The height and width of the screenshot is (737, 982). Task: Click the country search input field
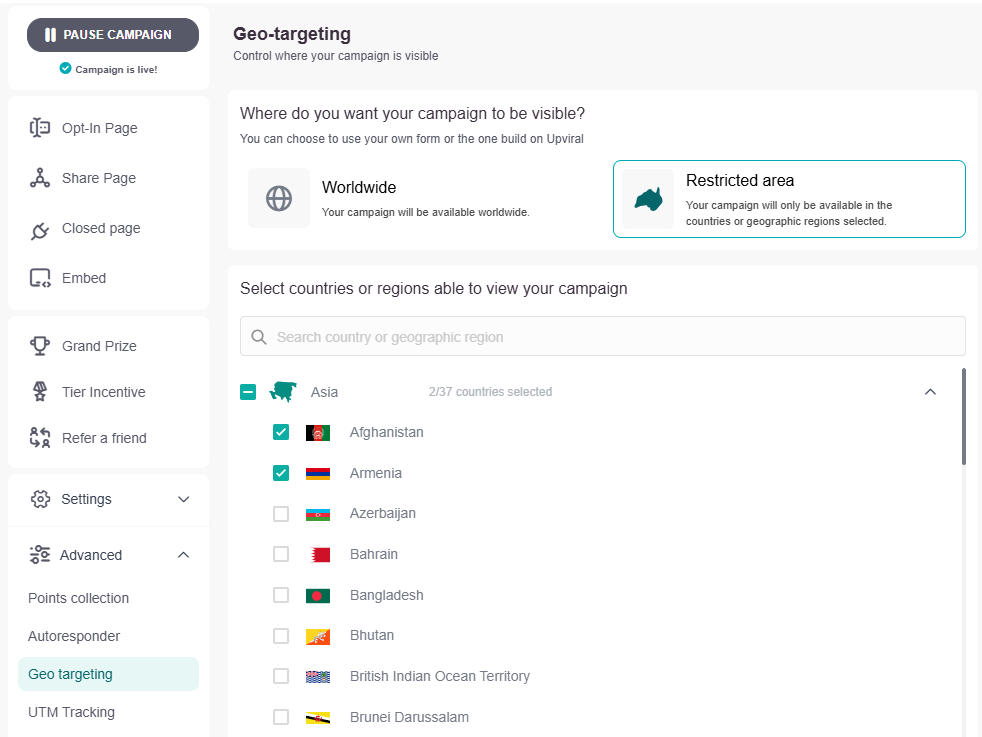pyautogui.click(x=602, y=336)
